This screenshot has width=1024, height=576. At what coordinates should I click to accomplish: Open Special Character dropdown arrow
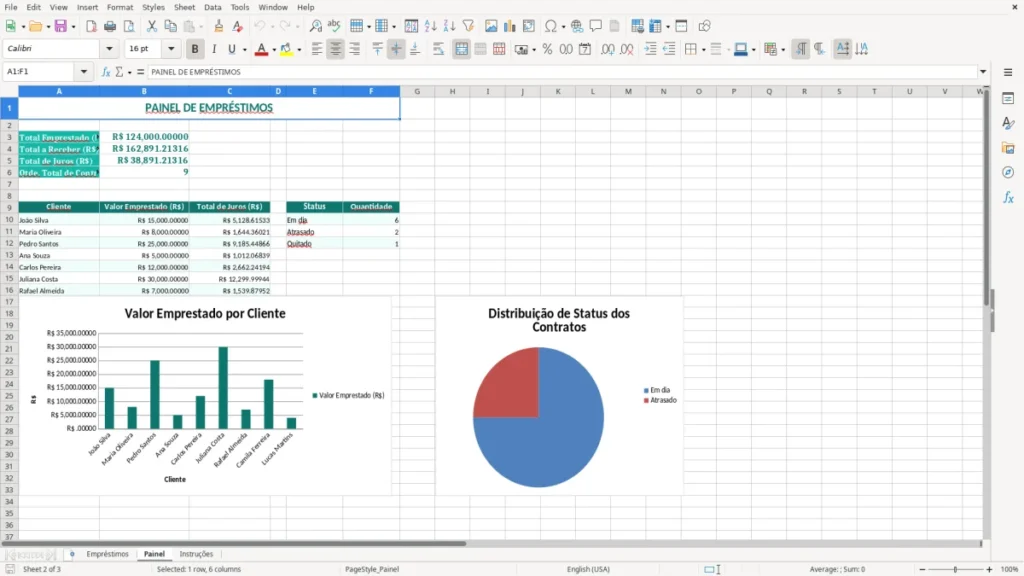pyautogui.click(x=563, y=27)
